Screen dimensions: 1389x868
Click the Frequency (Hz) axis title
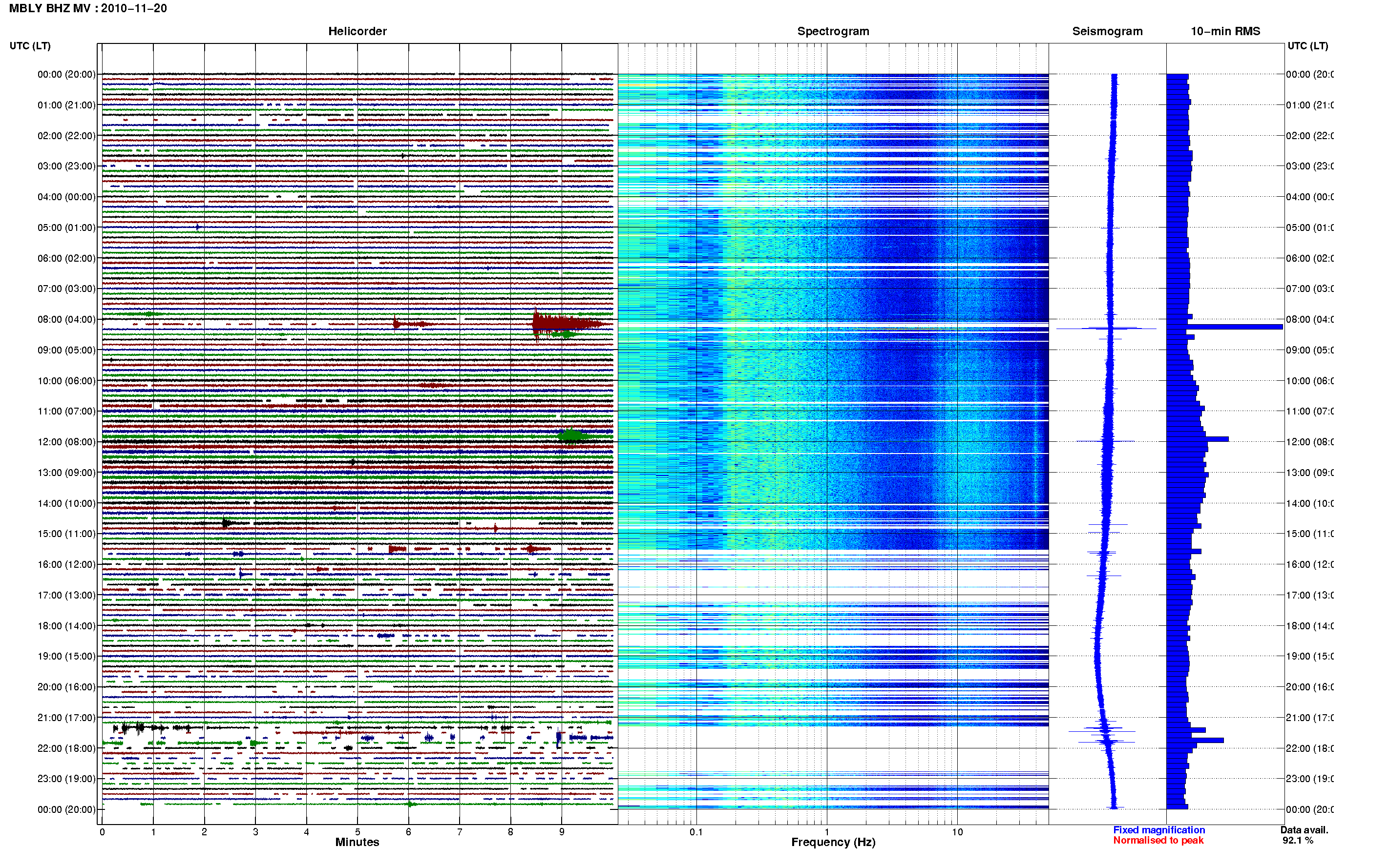click(833, 842)
